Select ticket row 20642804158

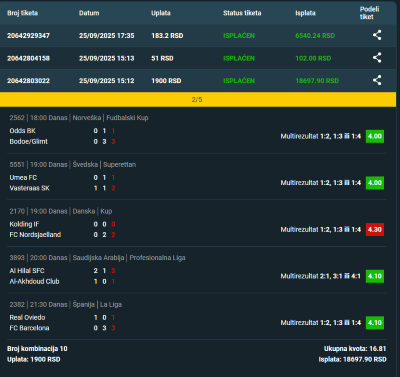coord(198,58)
